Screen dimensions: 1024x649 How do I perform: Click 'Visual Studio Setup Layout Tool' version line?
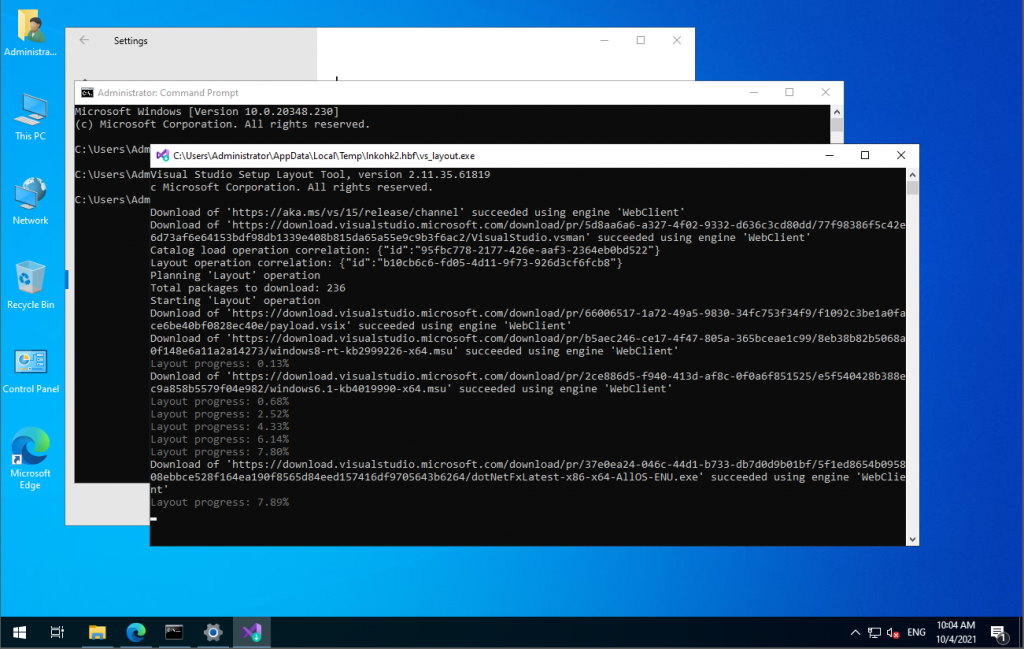click(320, 174)
